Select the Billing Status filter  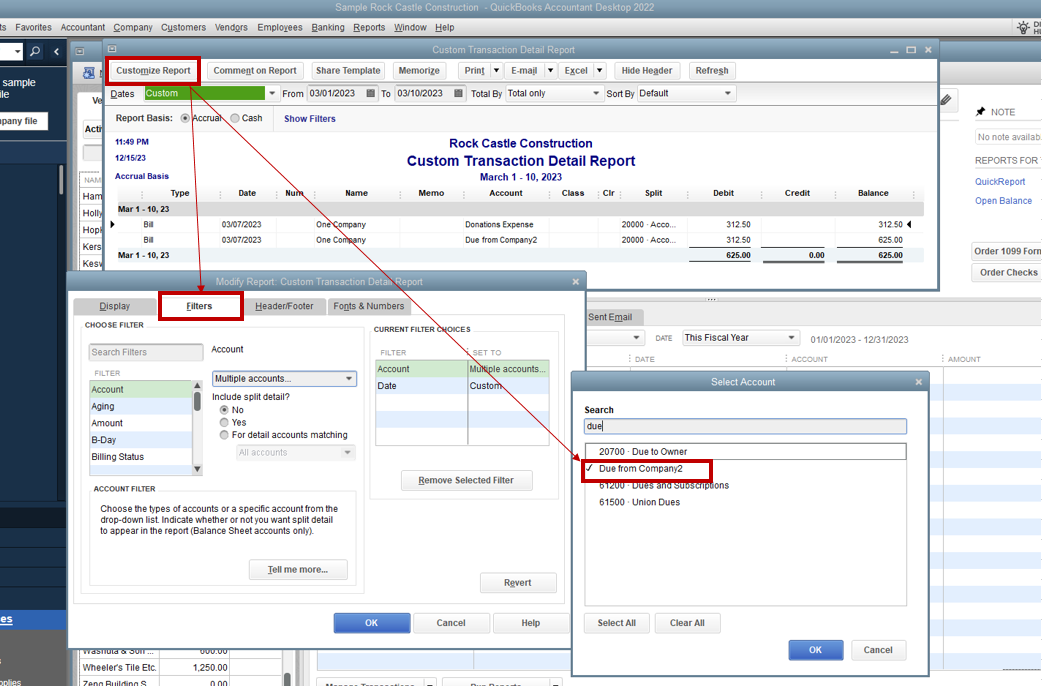click(141, 457)
